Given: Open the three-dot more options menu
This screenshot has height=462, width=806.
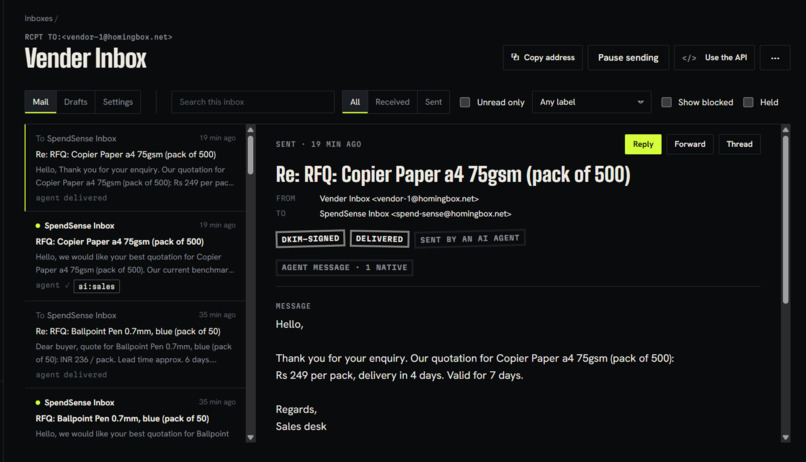Looking at the screenshot, I should (775, 58).
